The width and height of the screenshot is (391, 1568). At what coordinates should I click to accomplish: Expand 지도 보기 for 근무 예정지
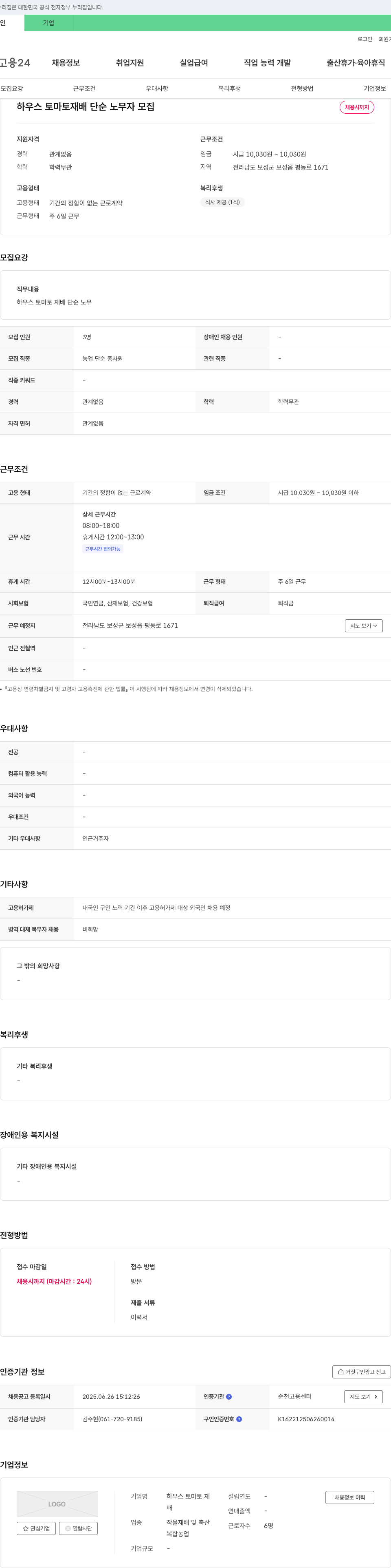364,626
